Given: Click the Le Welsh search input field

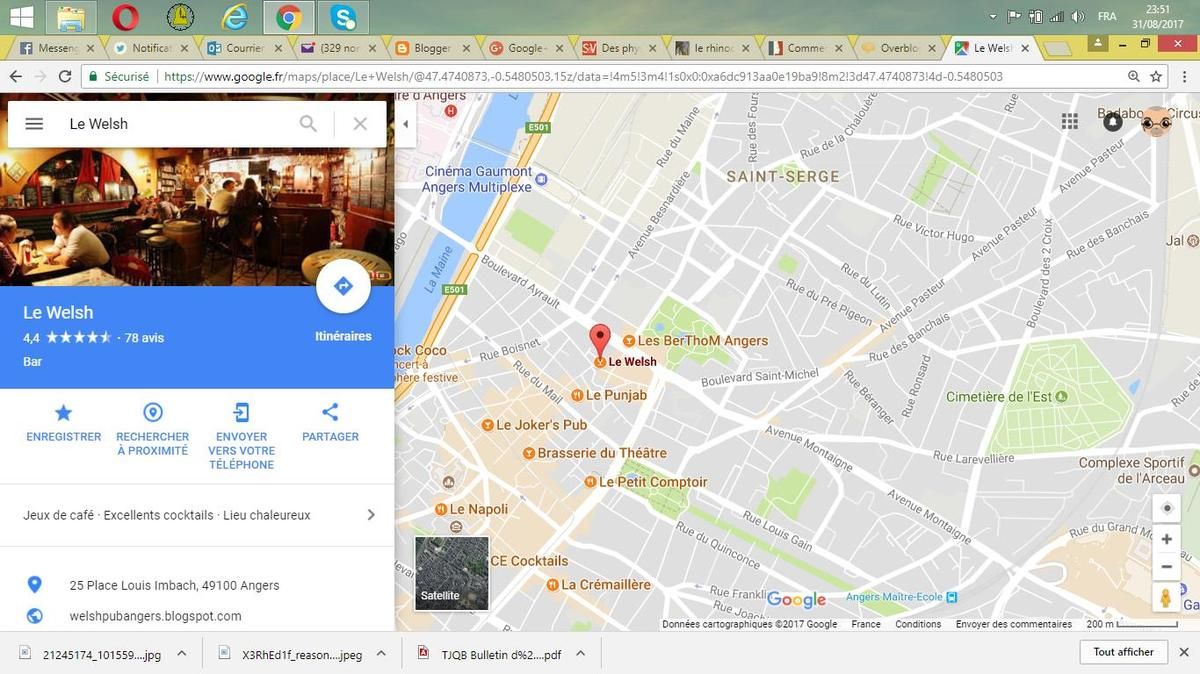Looking at the screenshot, I should tap(178, 123).
